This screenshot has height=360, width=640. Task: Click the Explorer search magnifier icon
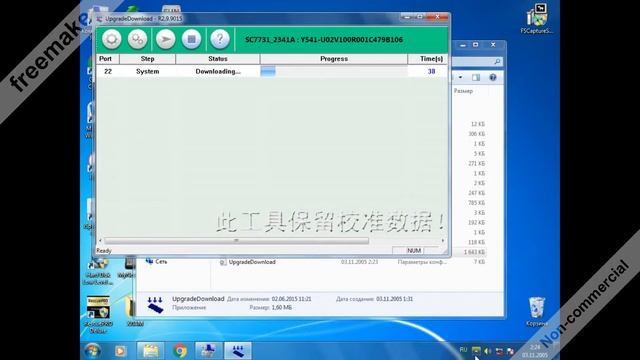(497, 62)
